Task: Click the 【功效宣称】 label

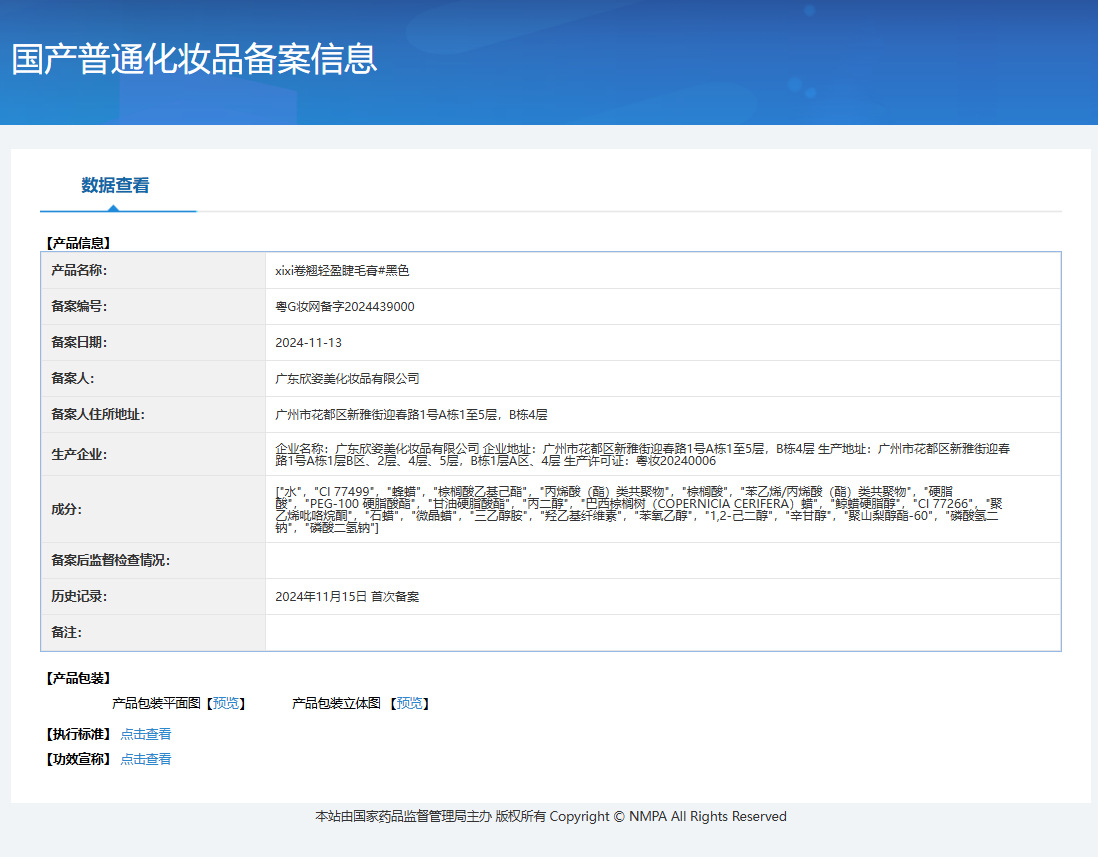Action: coord(78,759)
